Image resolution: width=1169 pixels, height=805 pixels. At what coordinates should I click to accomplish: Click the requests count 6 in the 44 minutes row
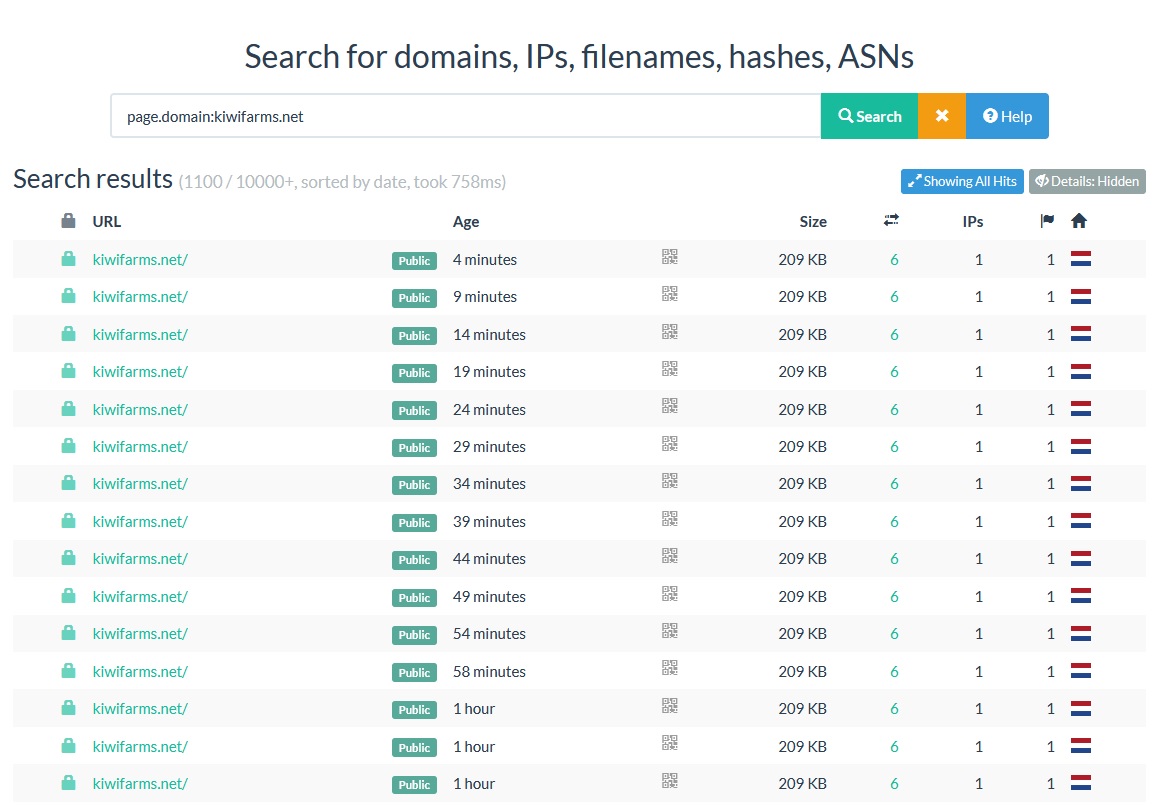(x=894, y=559)
